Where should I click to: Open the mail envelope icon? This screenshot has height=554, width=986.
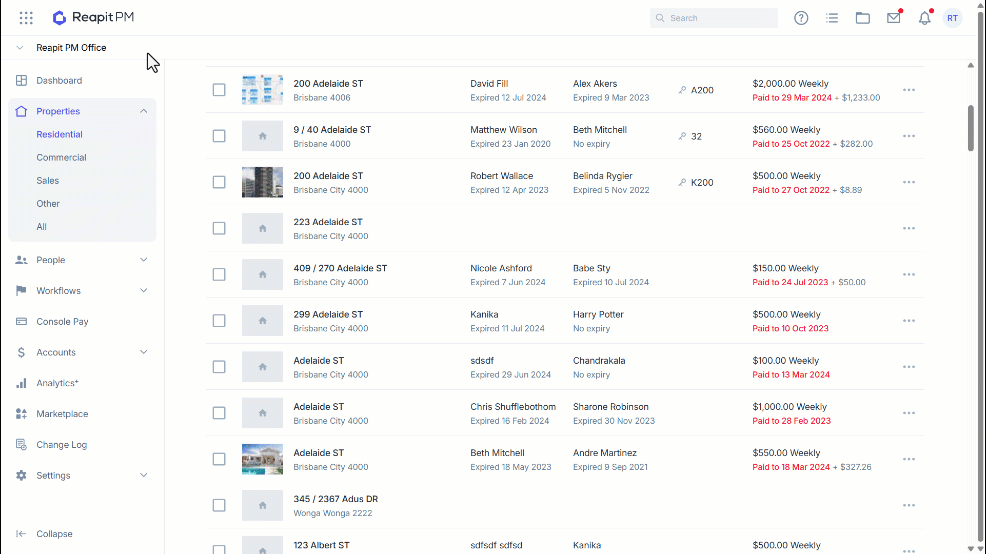[x=894, y=18]
